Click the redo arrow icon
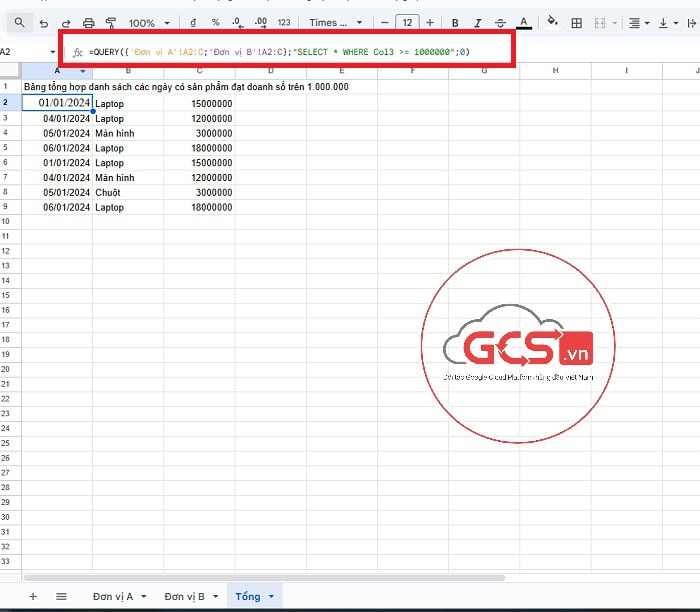Viewport: 700px width, 612px height. click(66, 22)
